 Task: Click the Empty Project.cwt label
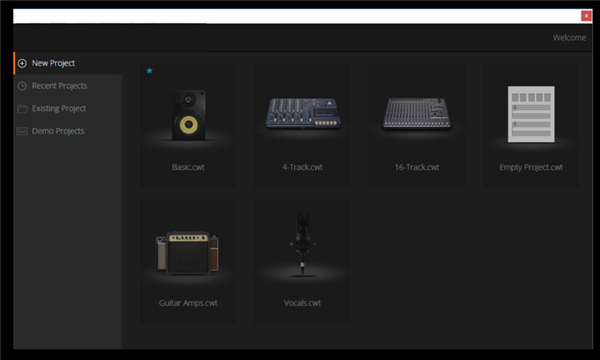pyautogui.click(x=531, y=167)
